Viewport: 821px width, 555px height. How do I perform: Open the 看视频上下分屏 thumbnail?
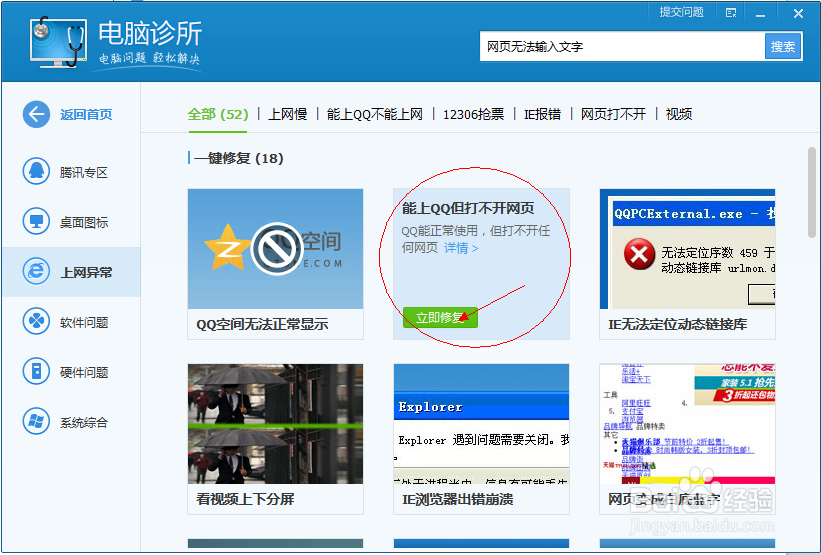[x=275, y=424]
